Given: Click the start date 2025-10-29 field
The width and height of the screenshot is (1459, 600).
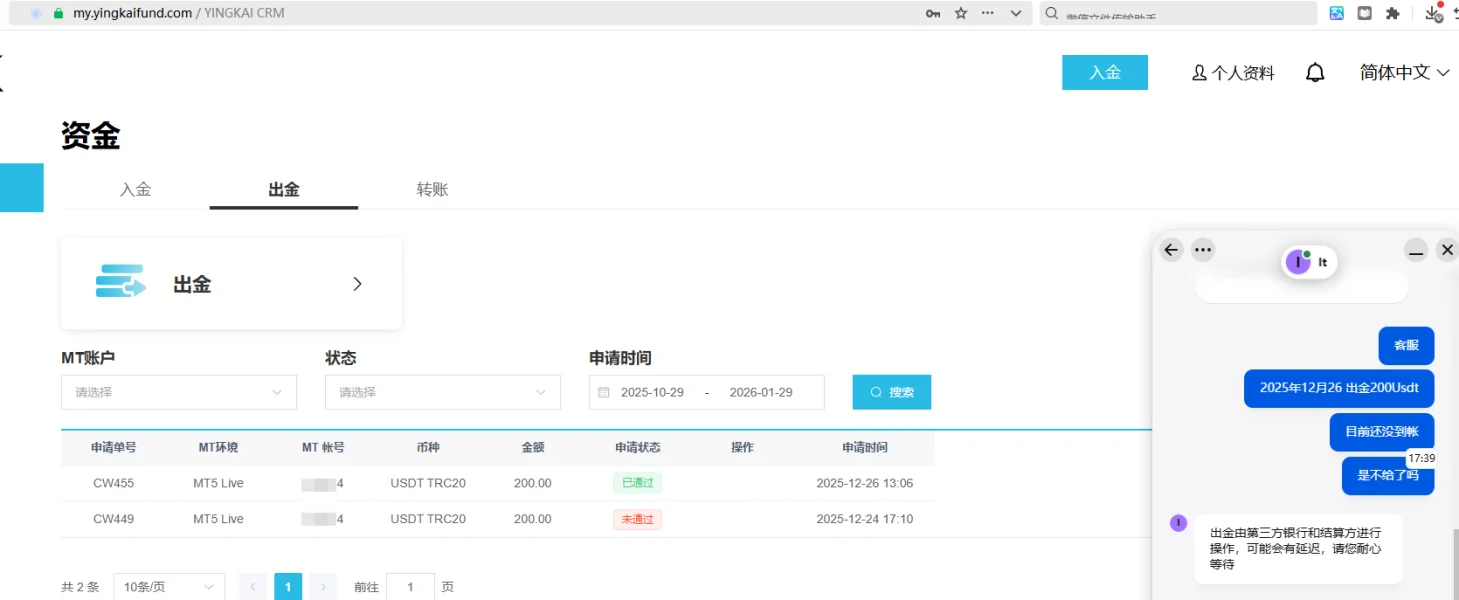Looking at the screenshot, I should tap(652, 392).
